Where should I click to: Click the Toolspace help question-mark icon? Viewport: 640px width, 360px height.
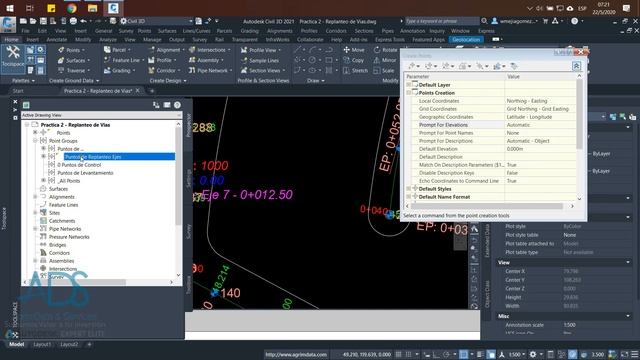[x=177, y=105]
